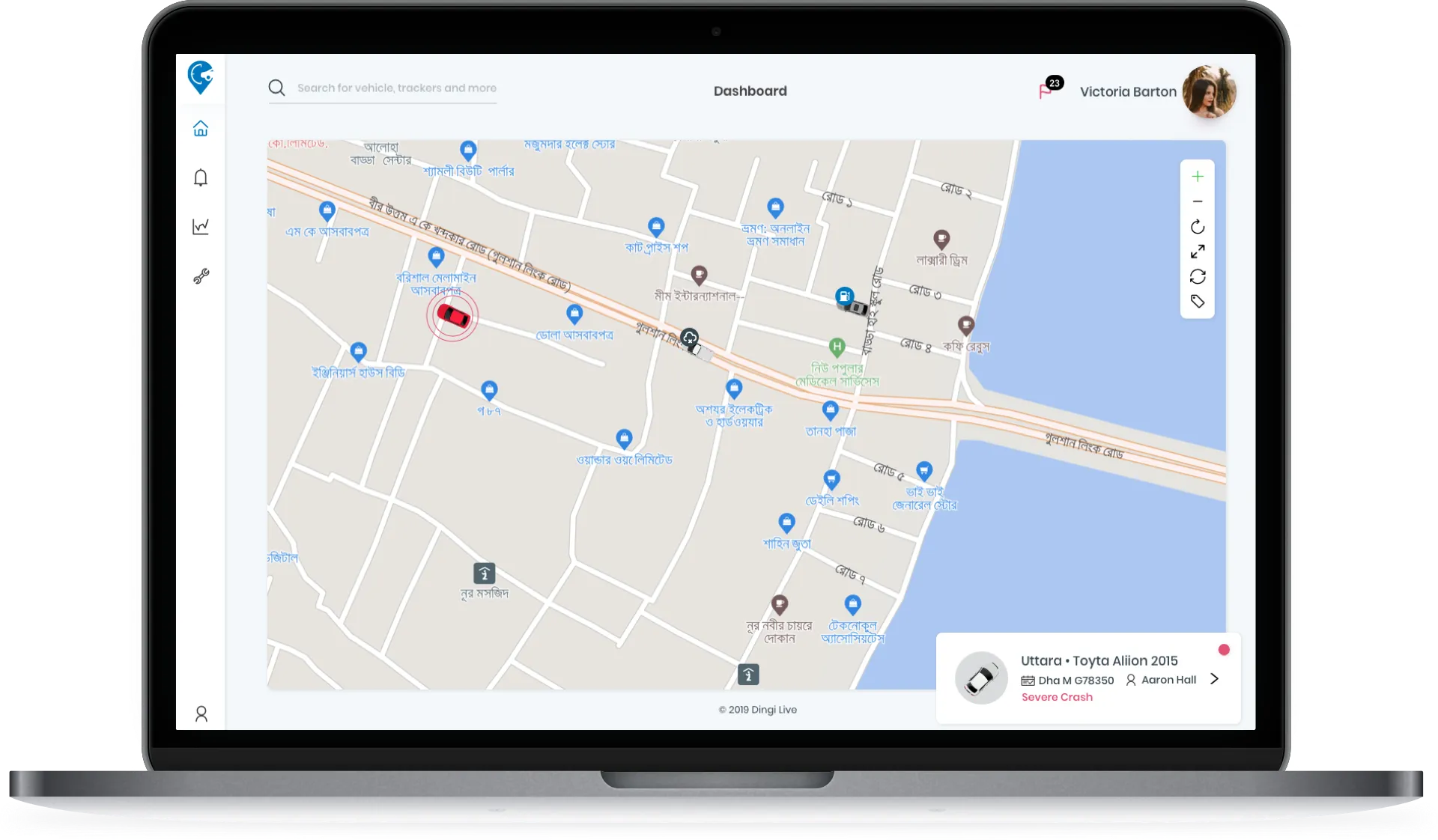Open notifications via the bell icon
This screenshot has width=1438, height=840.
tap(201, 178)
